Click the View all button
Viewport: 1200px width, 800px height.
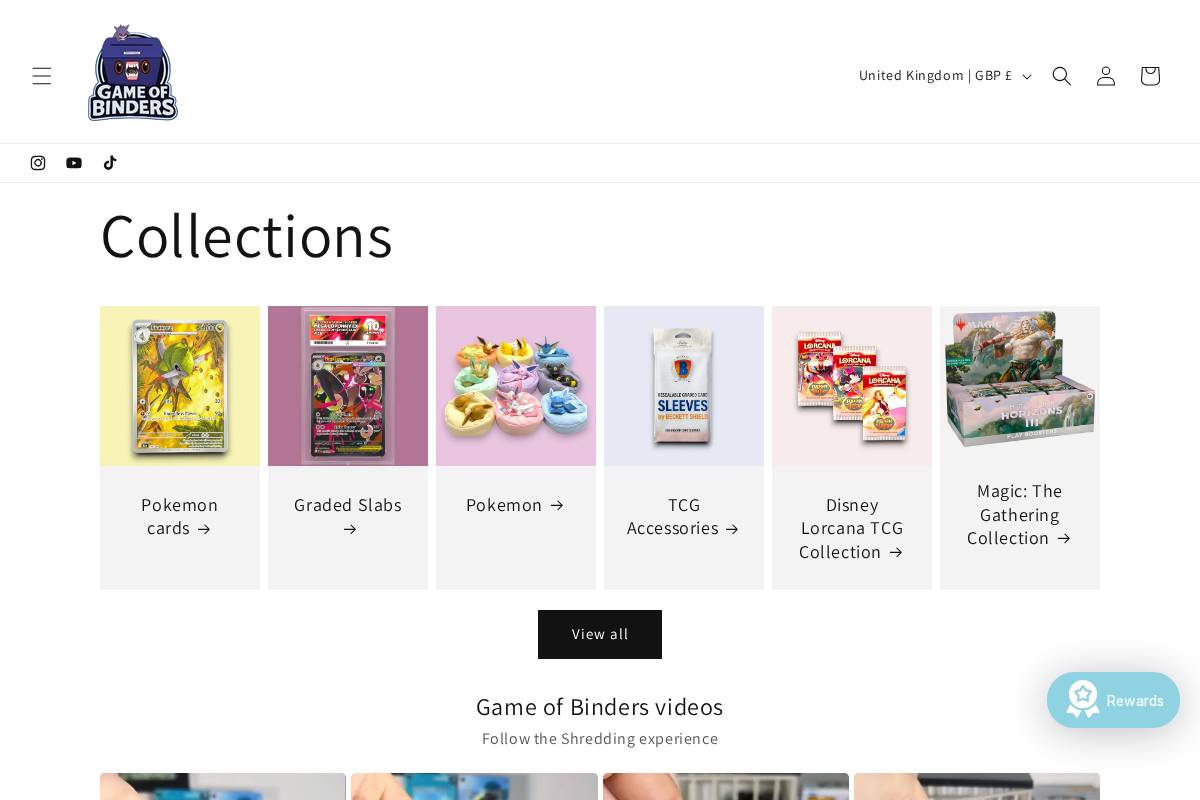[x=599, y=634]
